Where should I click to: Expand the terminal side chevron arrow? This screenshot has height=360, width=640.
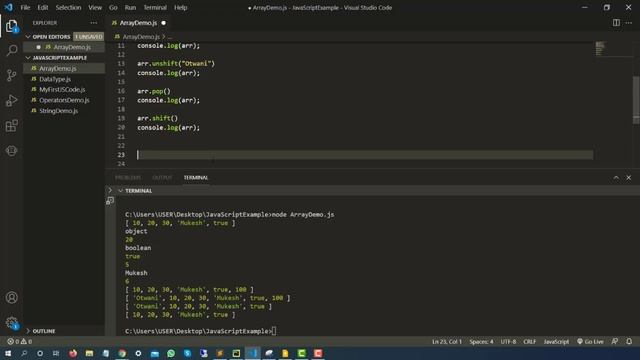(x=110, y=191)
